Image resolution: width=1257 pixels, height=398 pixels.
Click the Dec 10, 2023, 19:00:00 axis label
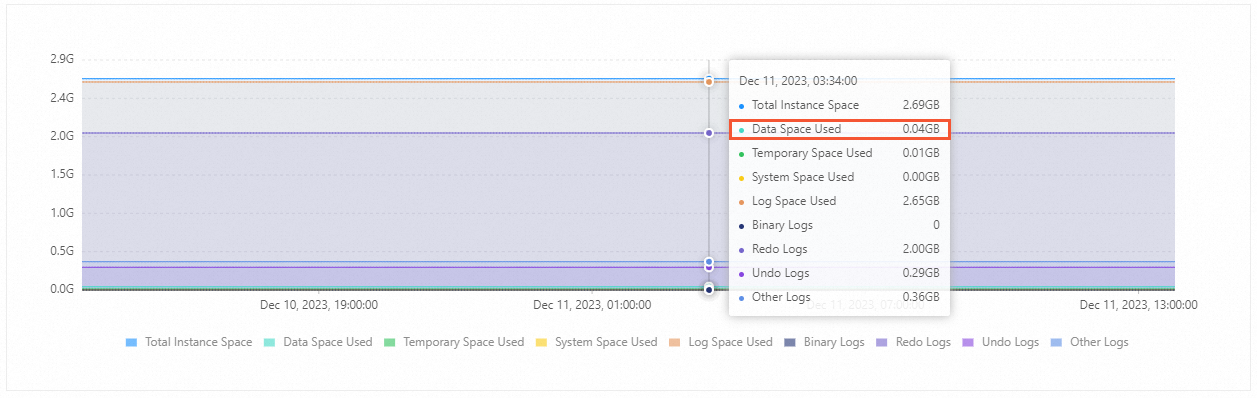[318, 304]
